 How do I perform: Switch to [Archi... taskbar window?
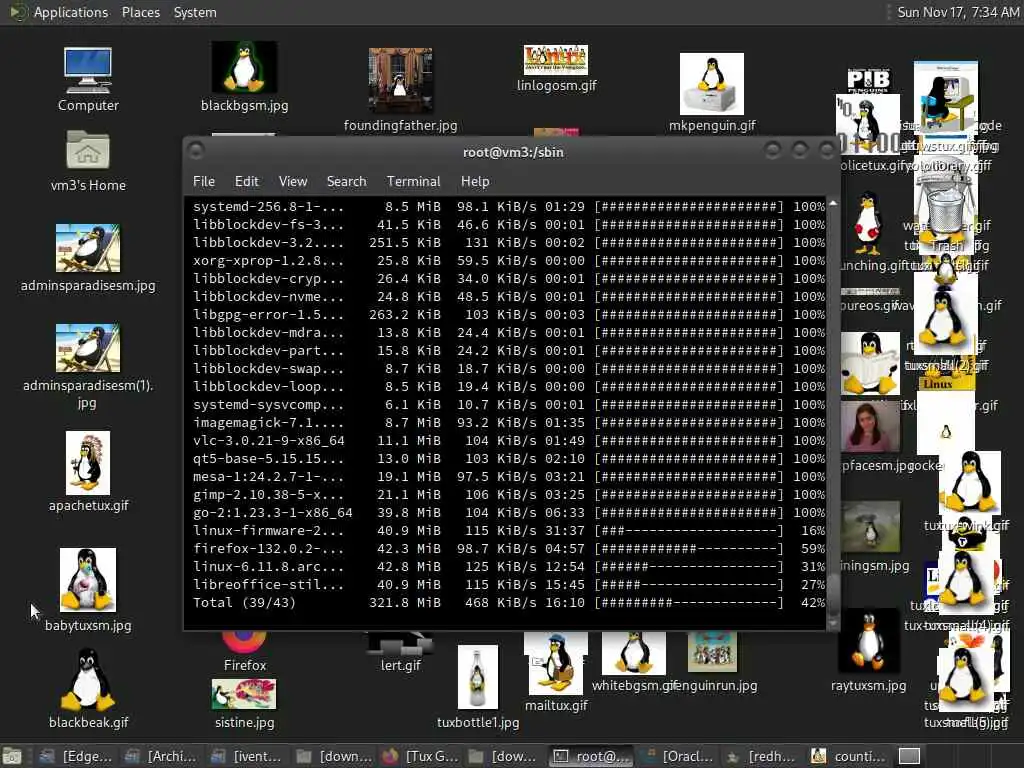coord(161,756)
